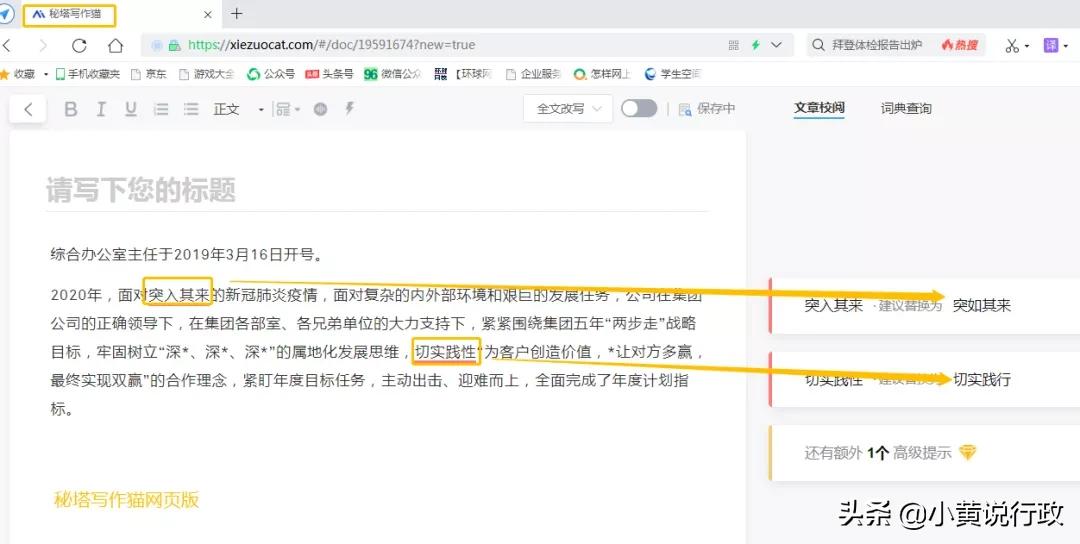Expand the address bar history dropdown
The image size is (1080, 544).
click(x=776, y=45)
